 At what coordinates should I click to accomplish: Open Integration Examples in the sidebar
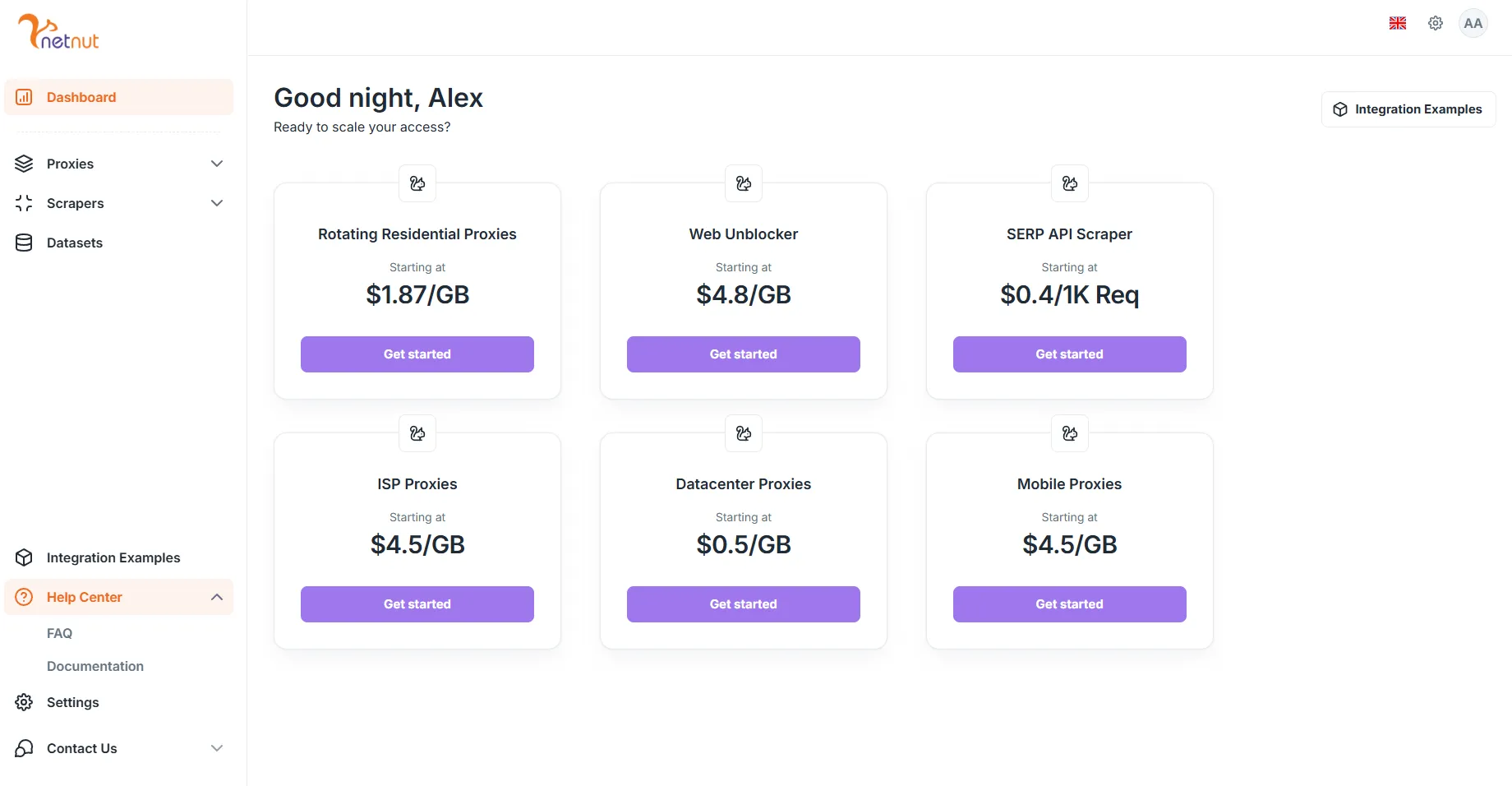[113, 557]
